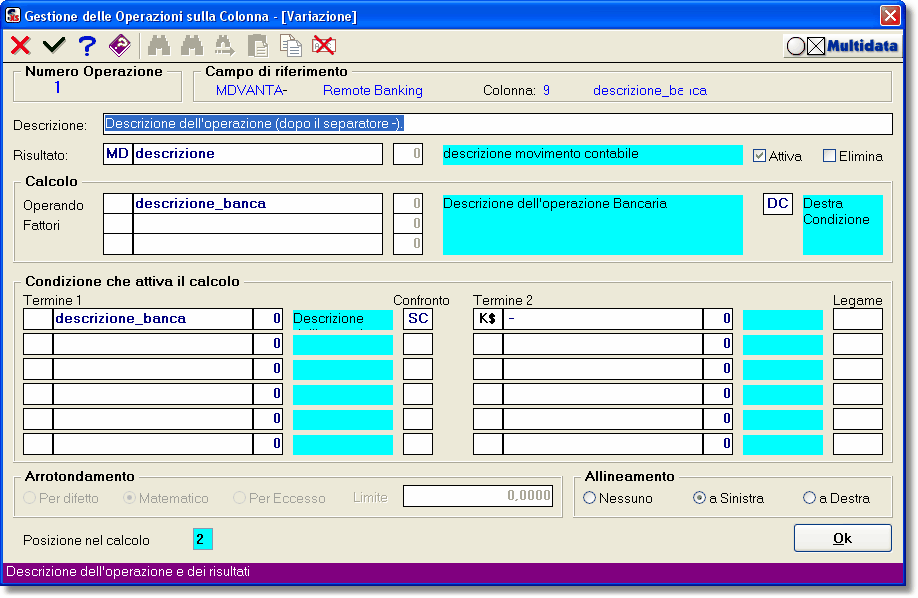The image size is (918, 598).
Task: Click Termine 1 field containing descrizione_banca
Action: pos(153,319)
